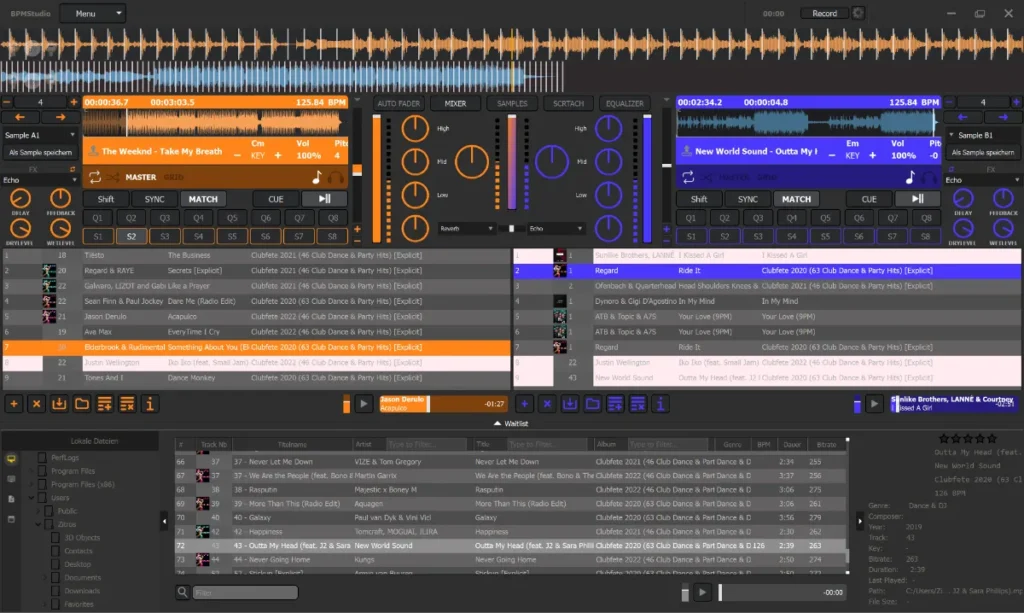The height and width of the screenshot is (613, 1024).
Task: Click the orange X remove icon below left playlist
Action: 37,404
